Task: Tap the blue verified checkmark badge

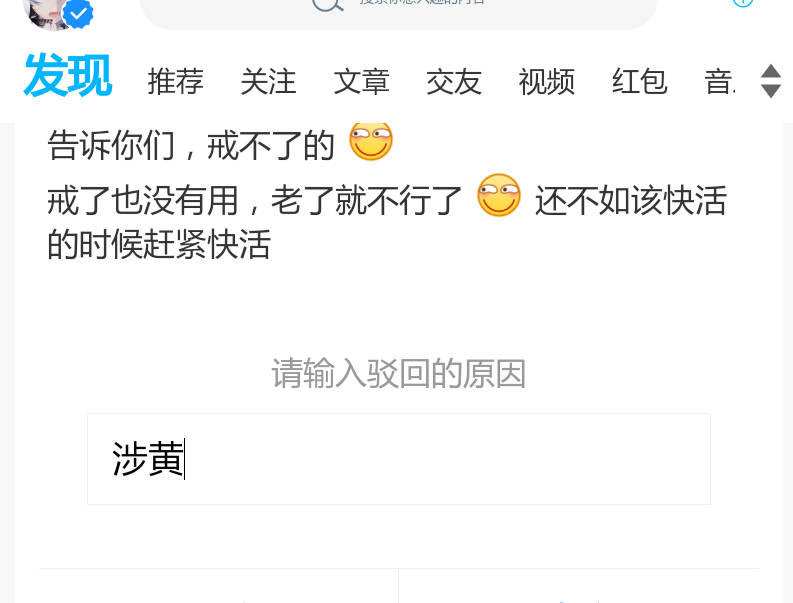Action: [77, 14]
